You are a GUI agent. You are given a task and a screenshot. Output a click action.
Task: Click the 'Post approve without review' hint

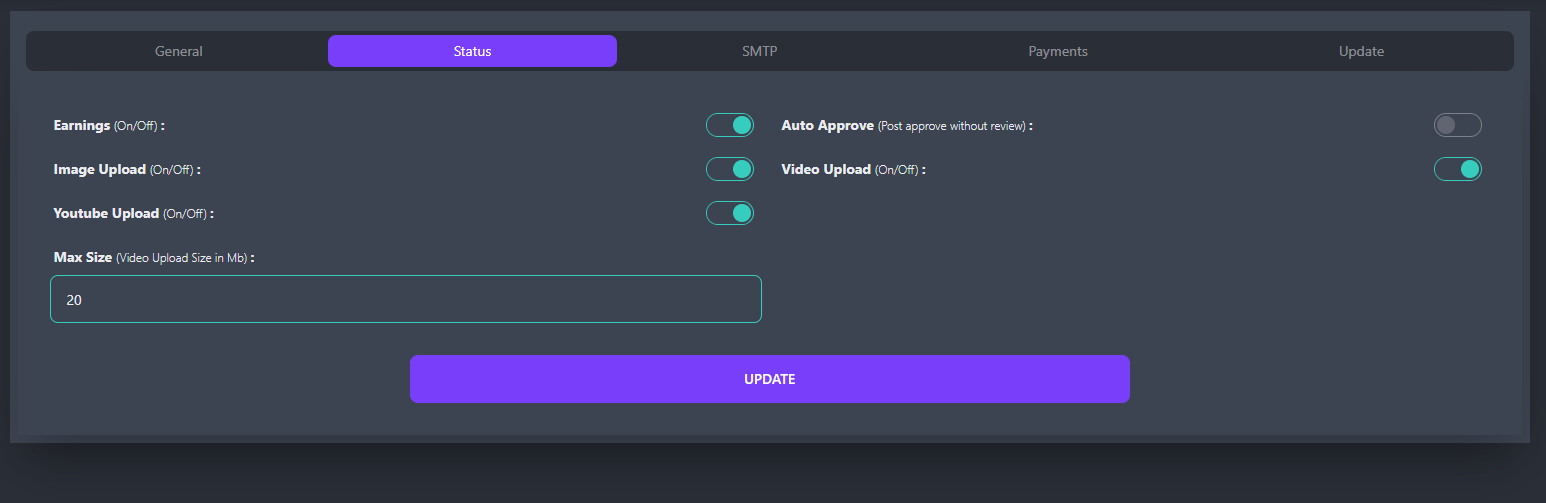tap(952, 127)
